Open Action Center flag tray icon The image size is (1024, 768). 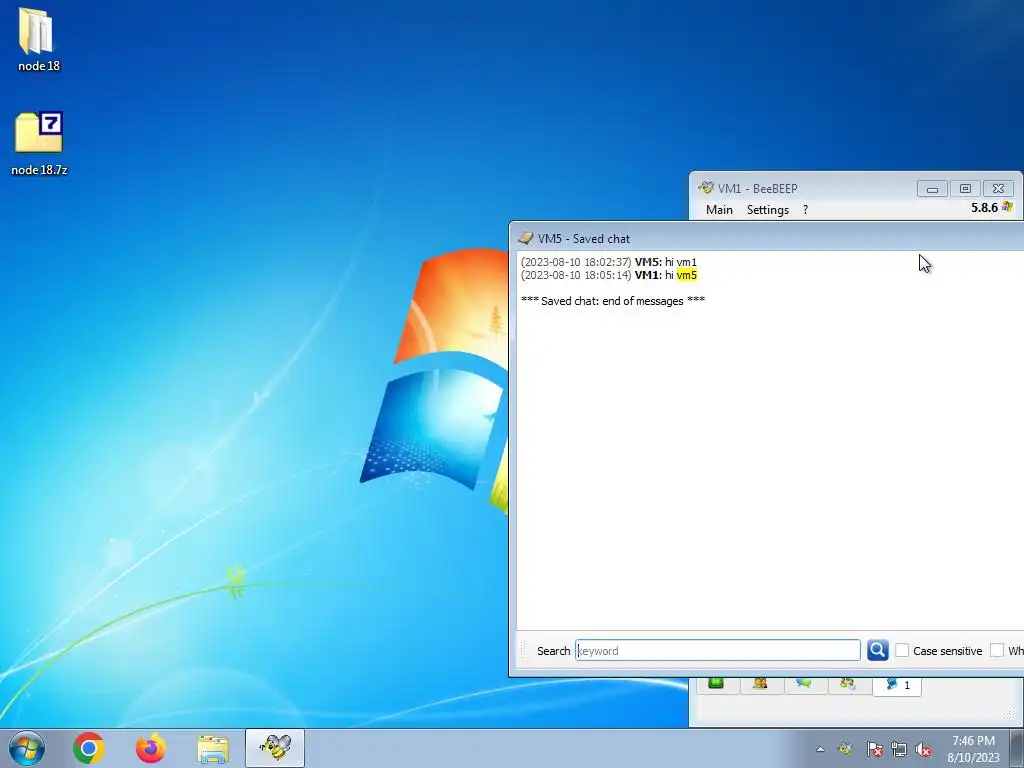tap(874, 749)
